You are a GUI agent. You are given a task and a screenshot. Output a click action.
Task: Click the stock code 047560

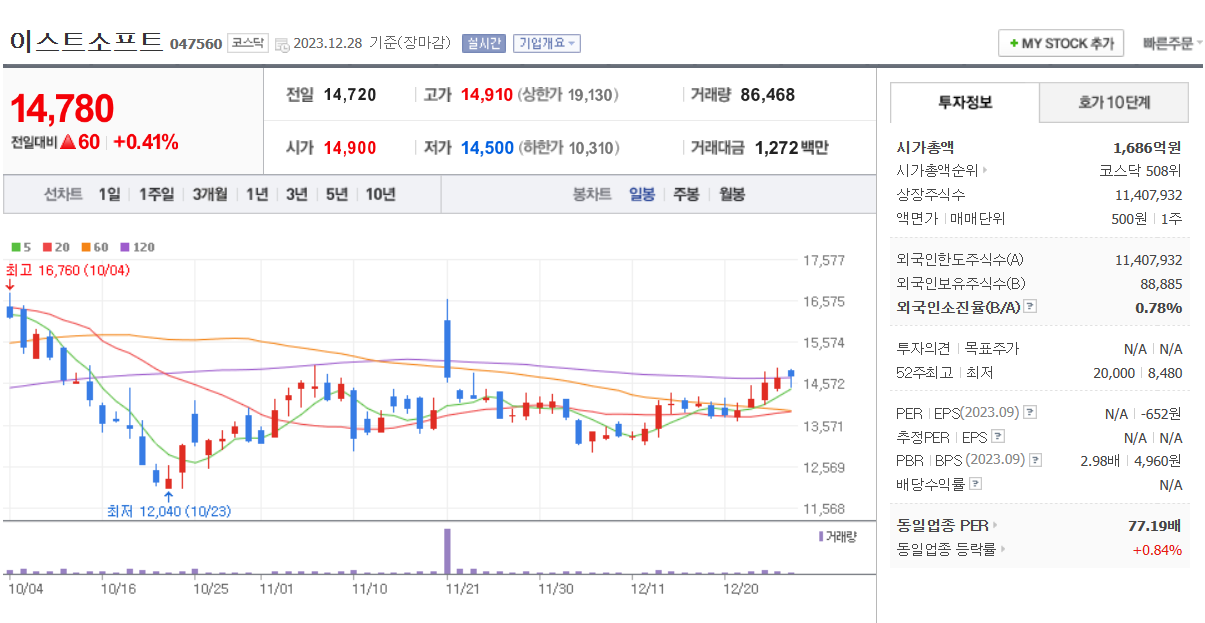(196, 44)
